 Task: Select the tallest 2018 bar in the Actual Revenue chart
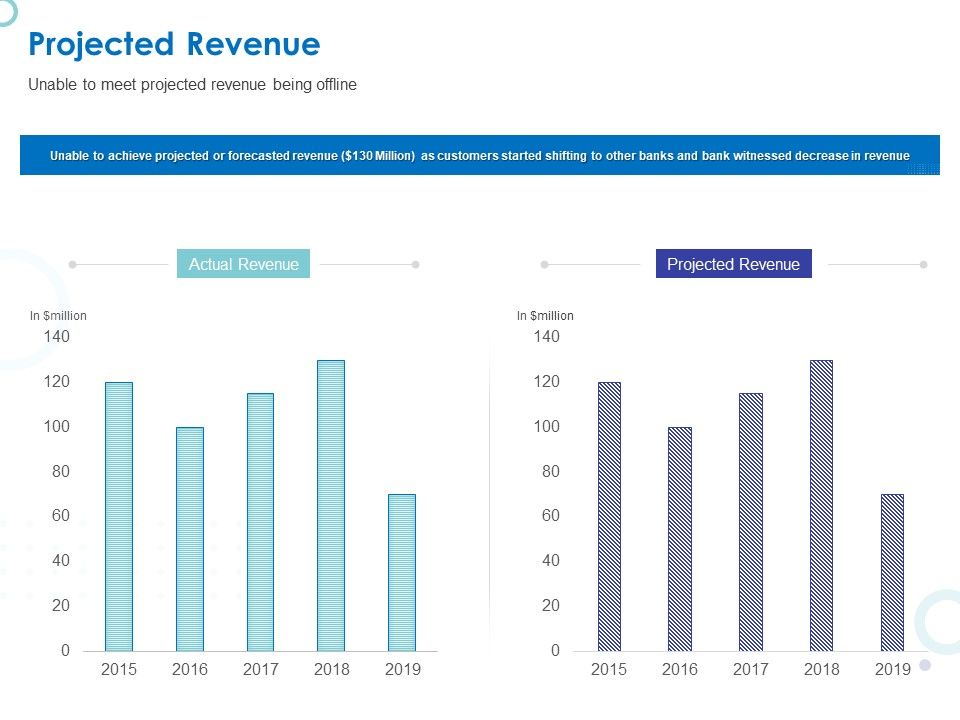point(331,506)
